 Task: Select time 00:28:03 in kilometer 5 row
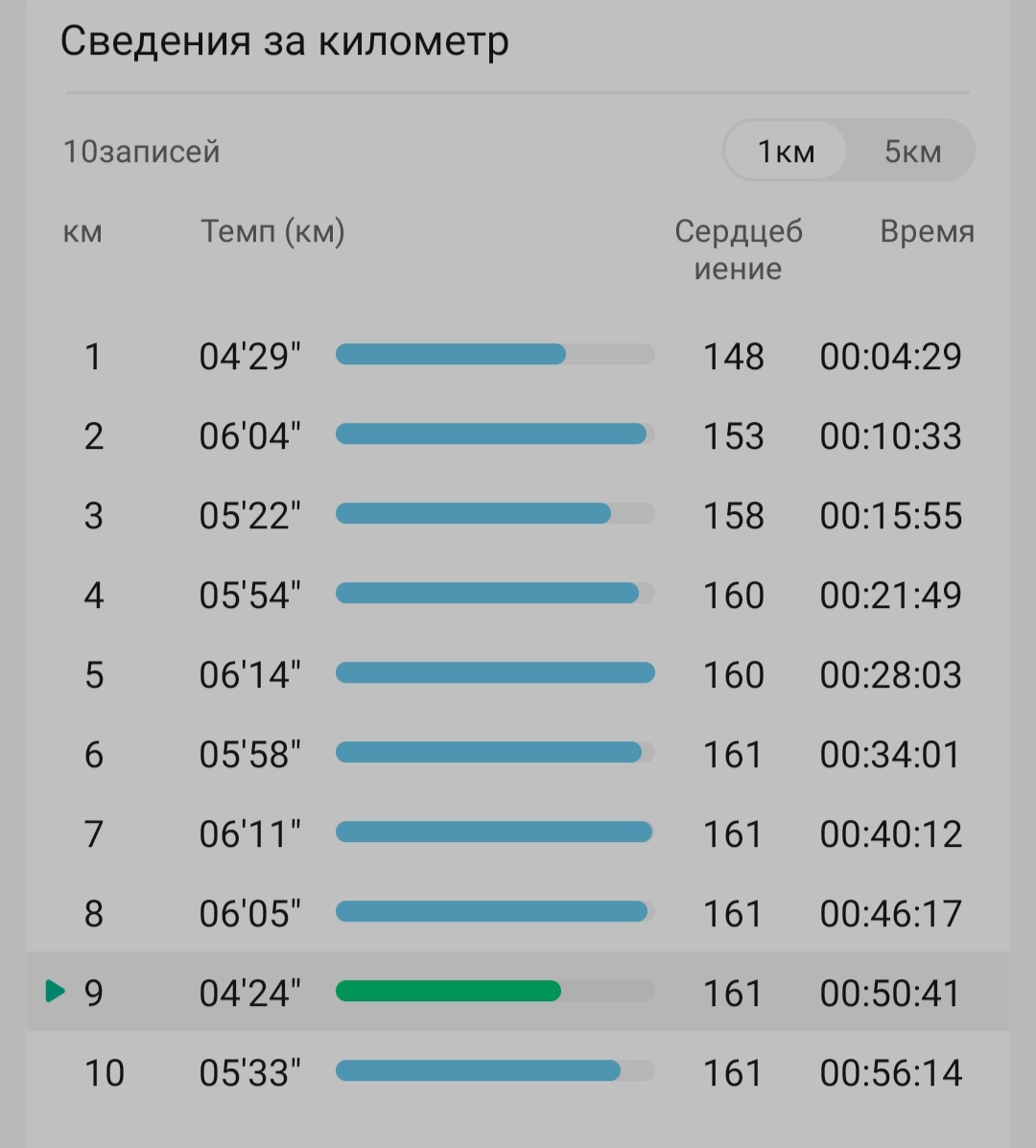click(890, 674)
